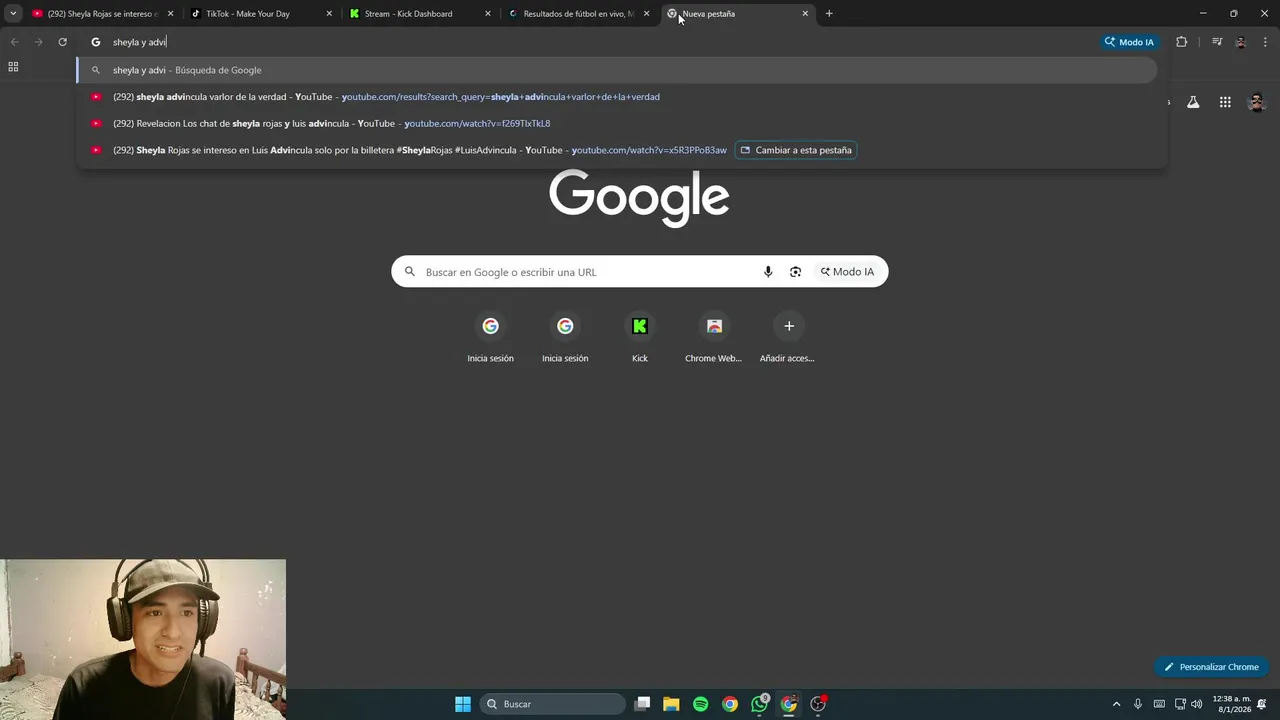Show hidden system tray icons
Screen dimensions: 1280x720
point(1116,704)
